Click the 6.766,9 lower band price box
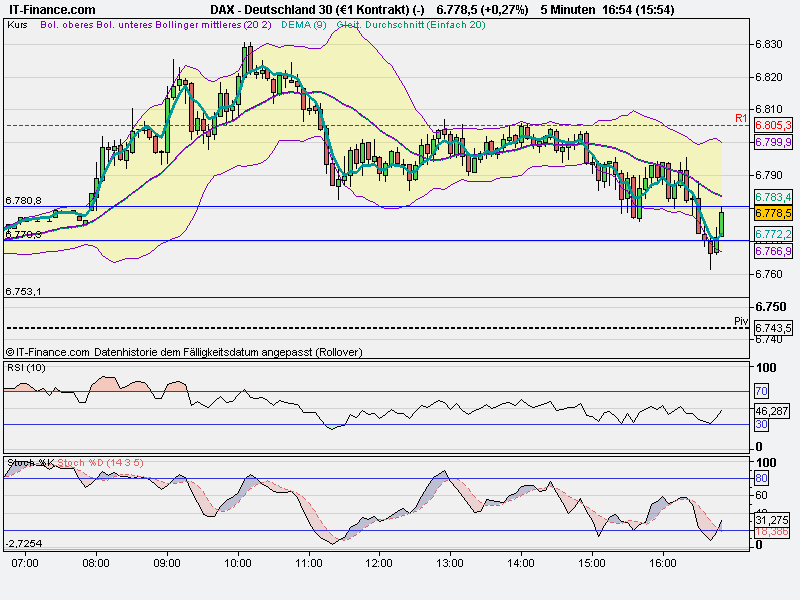This screenshot has height=600, width=800. pyautogui.click(x=771, y=251)
